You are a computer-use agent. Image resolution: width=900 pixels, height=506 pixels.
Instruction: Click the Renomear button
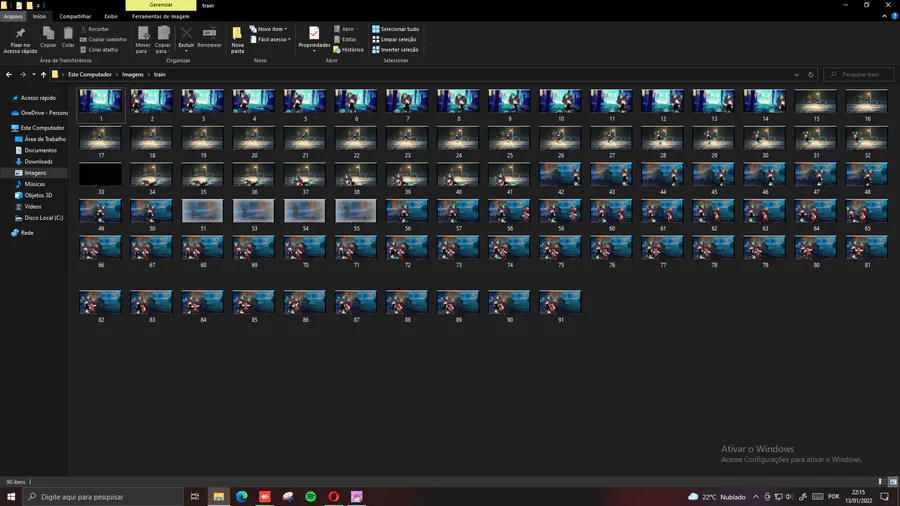(210, 37)
